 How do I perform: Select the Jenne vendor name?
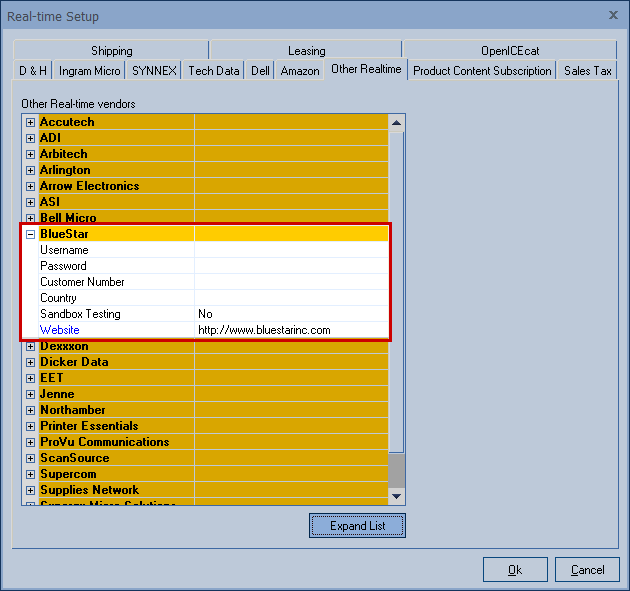click(x=57, y=394)
